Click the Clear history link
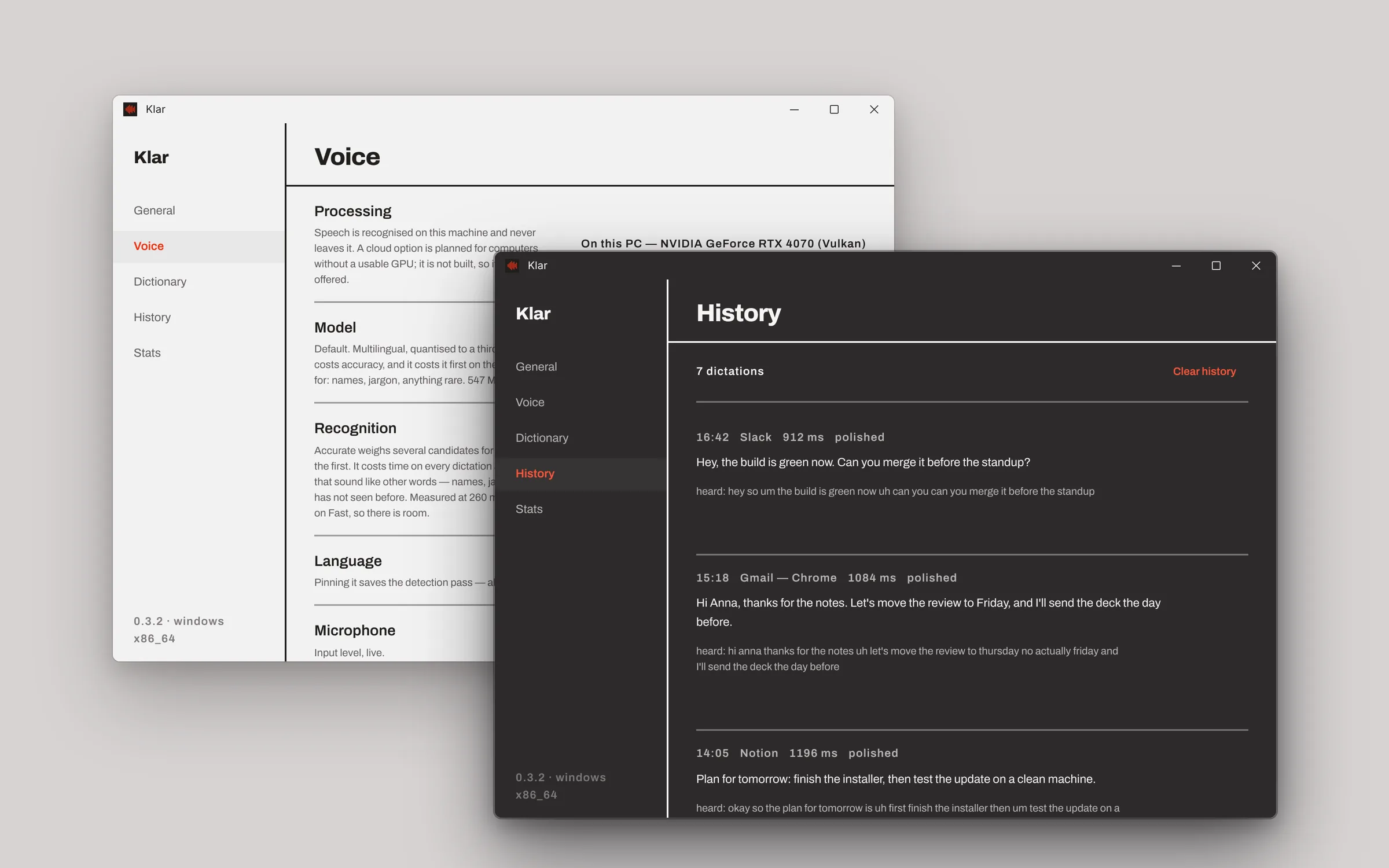The image size is (1389, 868). [x=1204, y=372]
